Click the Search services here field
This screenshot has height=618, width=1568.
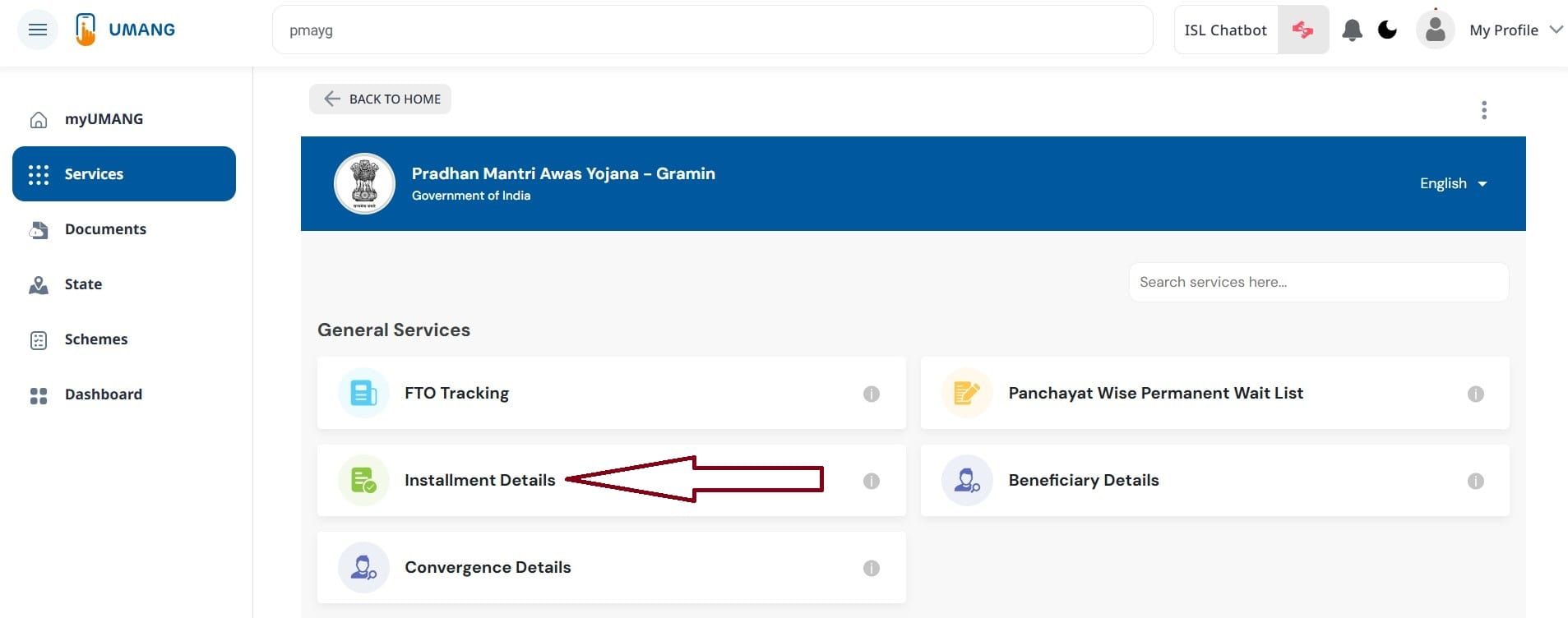coord(1318,282)
